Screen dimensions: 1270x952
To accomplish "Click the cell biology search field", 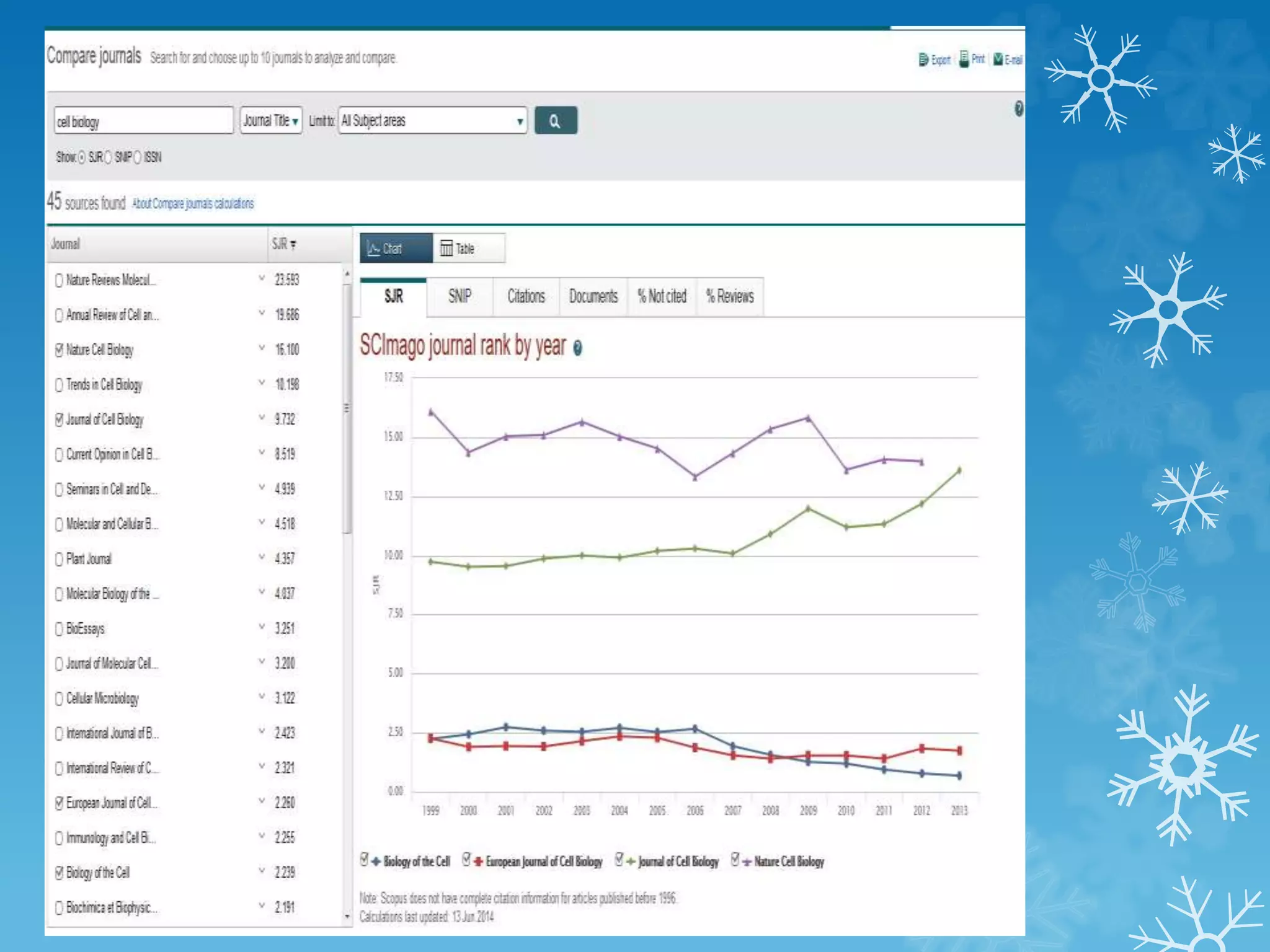I will pyautogui.click(x=143, y=121).
